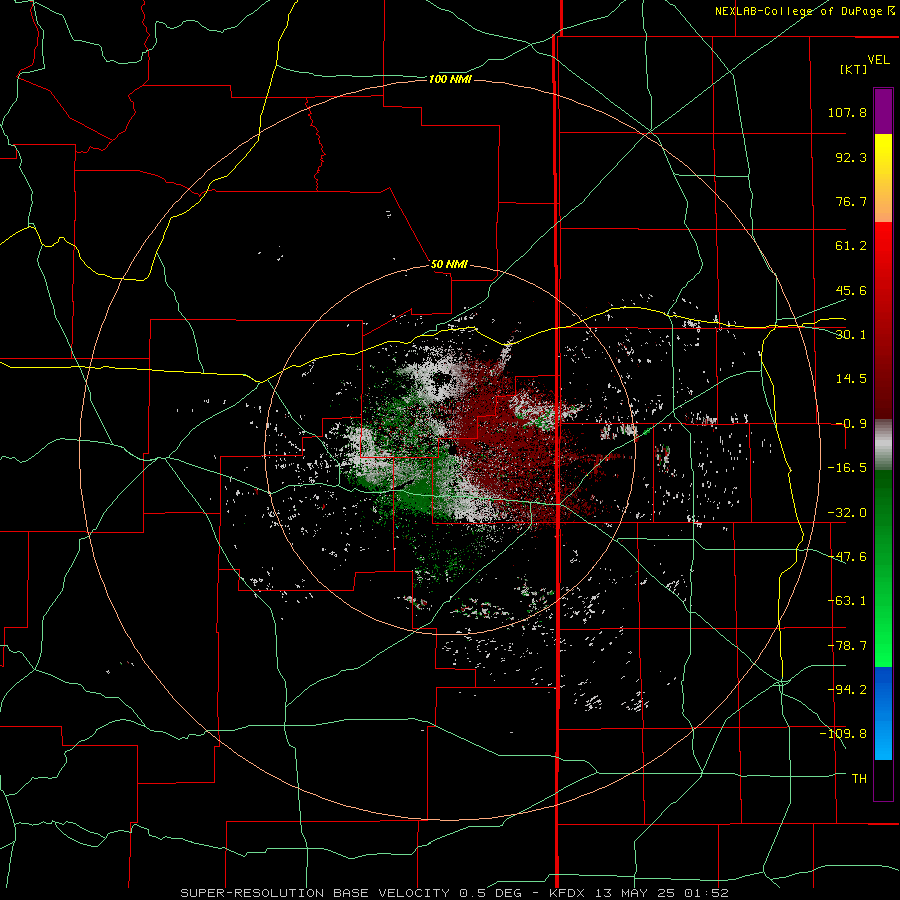The width and height of the screenshot is (900, 900).
Task: Select the -47.6 velocity scale value
Action: 847,557
